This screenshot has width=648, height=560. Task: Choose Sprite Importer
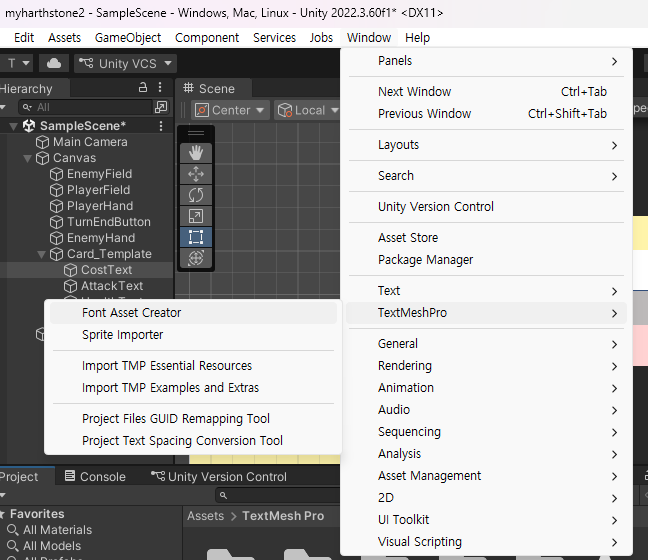(193, 335)
